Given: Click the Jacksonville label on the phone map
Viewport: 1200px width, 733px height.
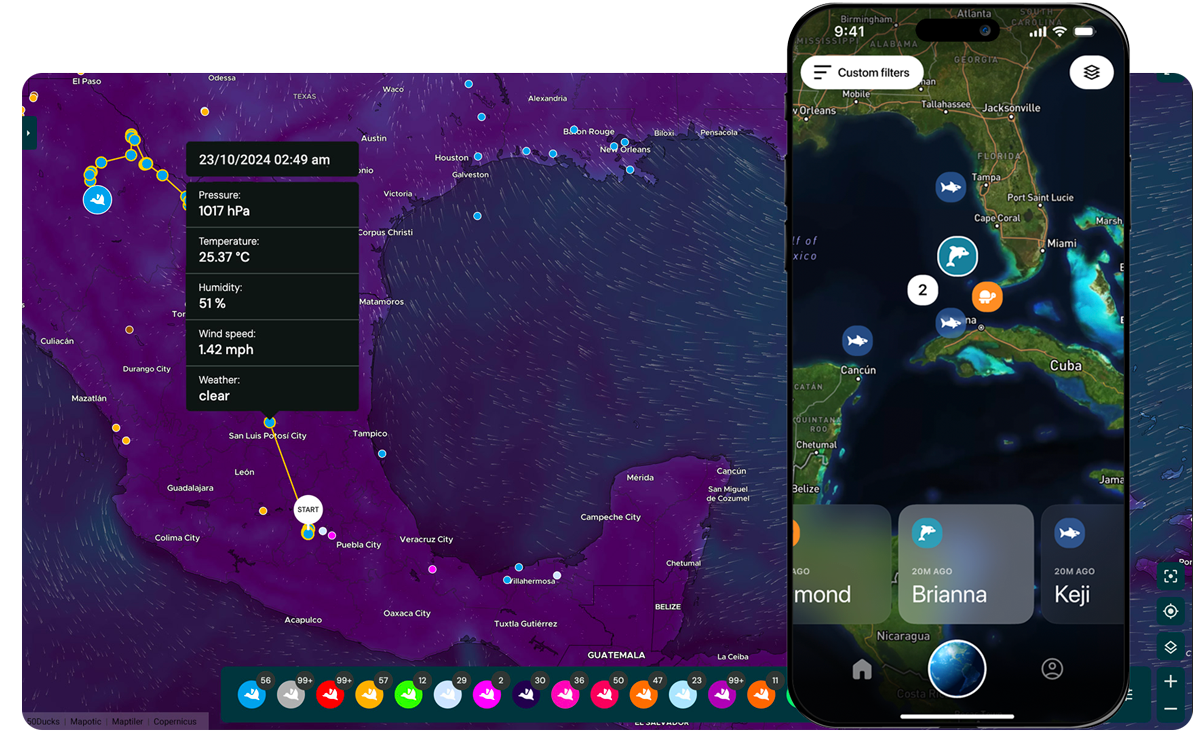Looking at the screenshot, I should coord(1011,108).
